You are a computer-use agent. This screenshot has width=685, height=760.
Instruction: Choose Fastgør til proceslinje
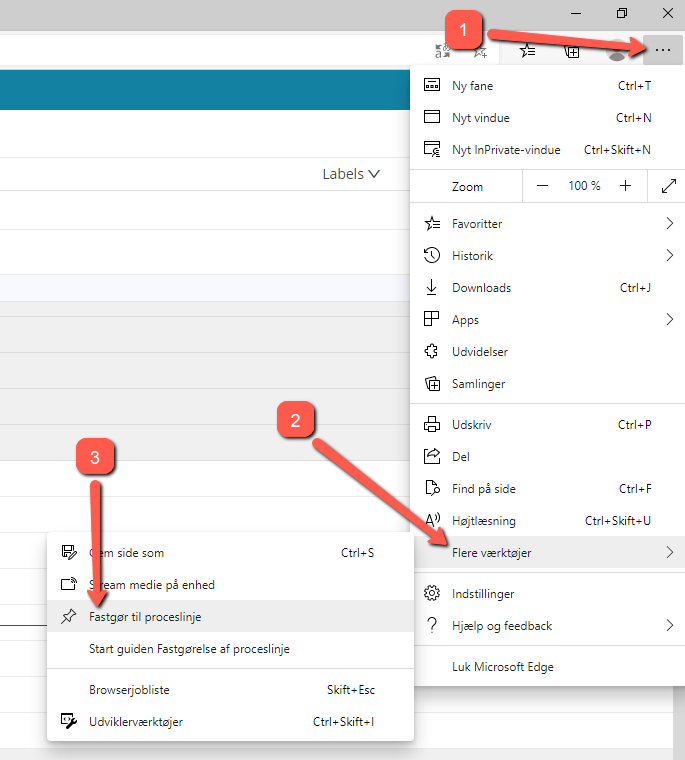click(230, 617)
